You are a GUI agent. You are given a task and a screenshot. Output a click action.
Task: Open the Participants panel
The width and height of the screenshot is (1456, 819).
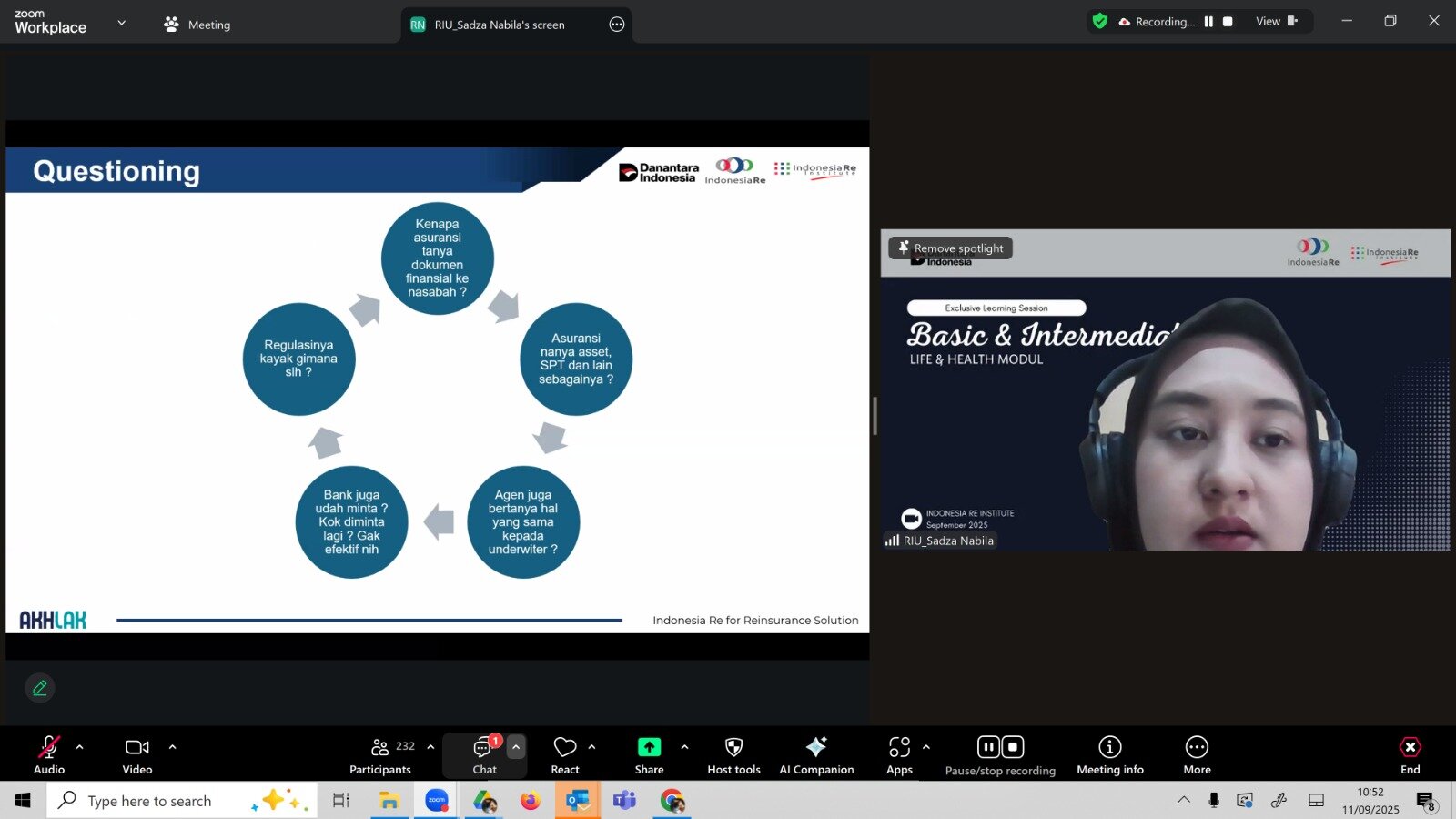click(380, 755)
